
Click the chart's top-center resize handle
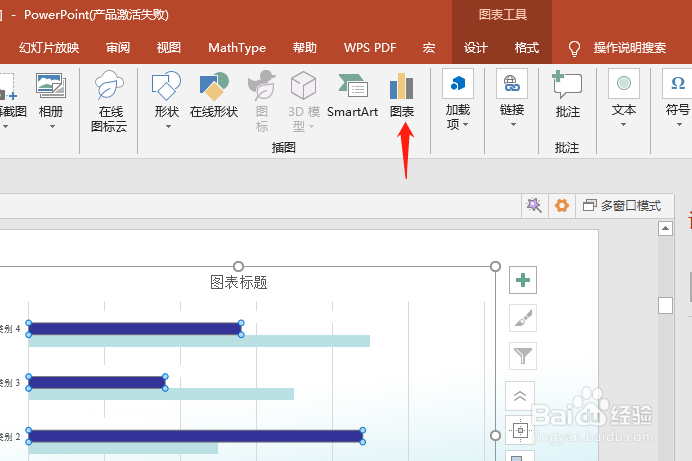click(x=238, y=266)
